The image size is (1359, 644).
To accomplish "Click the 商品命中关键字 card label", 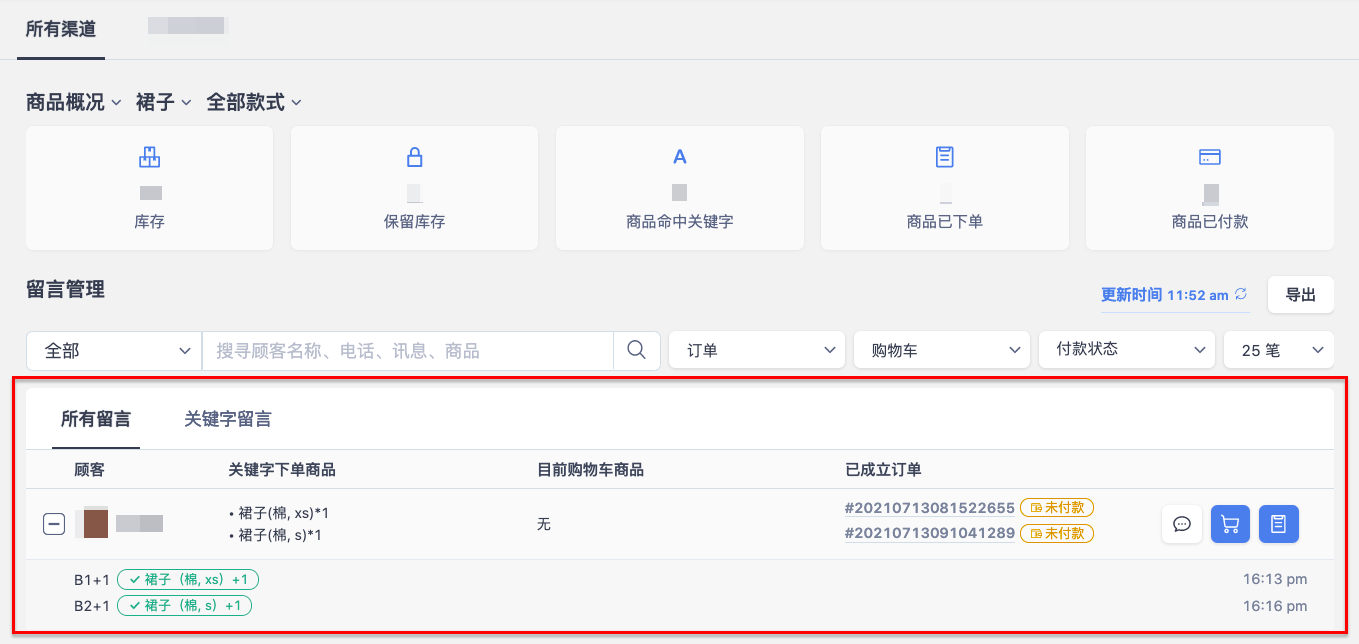I will coord(680,222).
